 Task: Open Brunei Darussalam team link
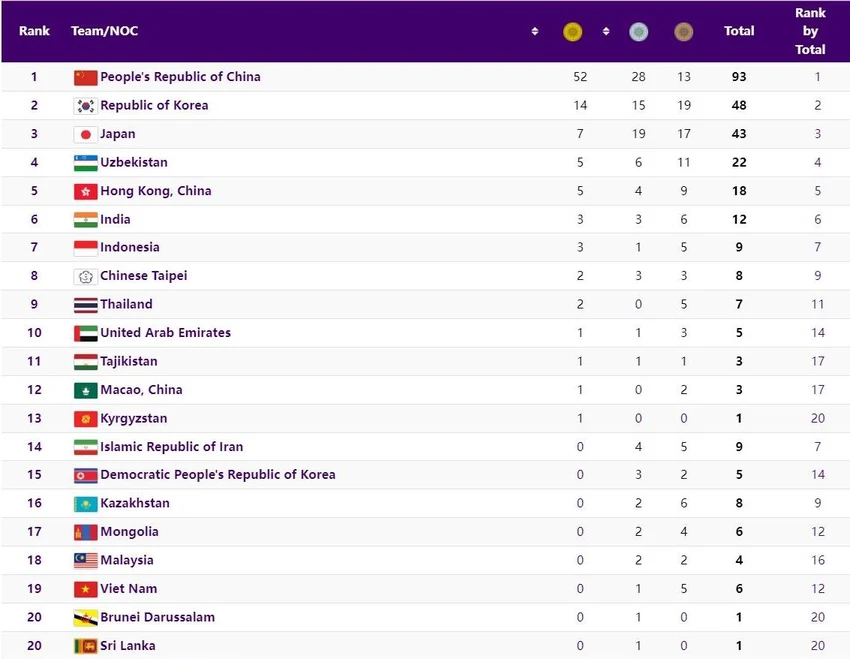(x=157, y=617)
